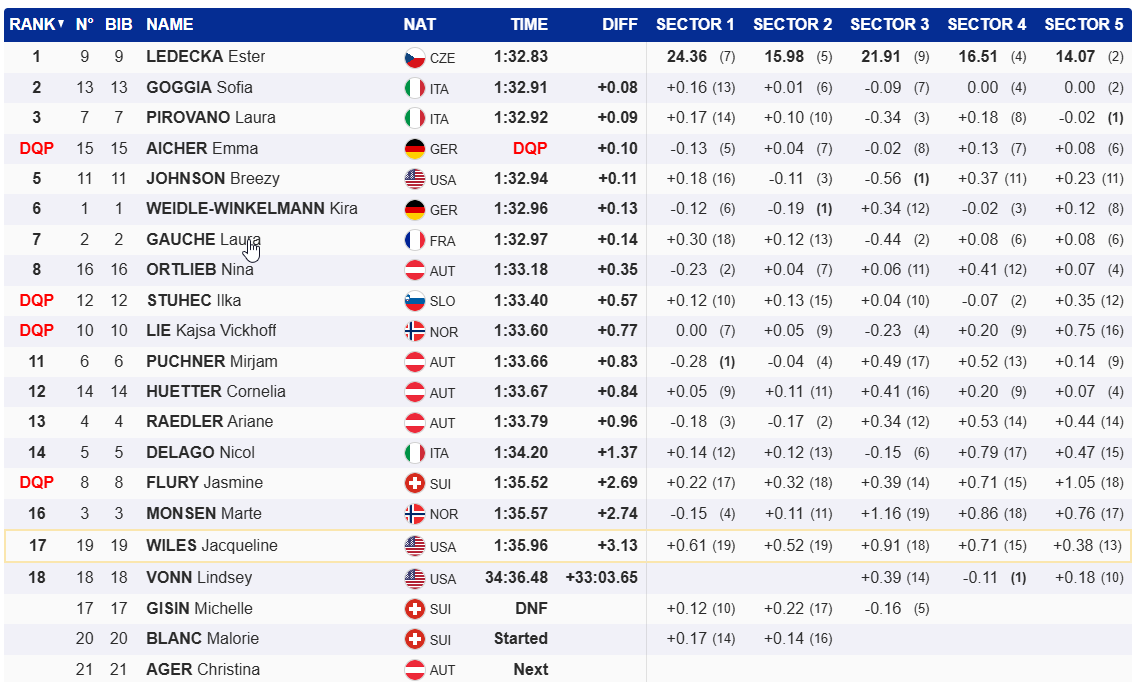This screenshot has width=1138, height=682.
Task: Click the SECTOR 3 column header
Action: point(889,24)
